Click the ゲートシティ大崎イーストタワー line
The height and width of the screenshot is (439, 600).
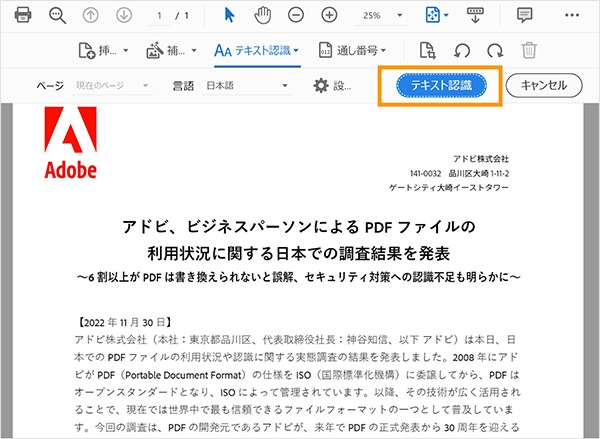point(449,188)
